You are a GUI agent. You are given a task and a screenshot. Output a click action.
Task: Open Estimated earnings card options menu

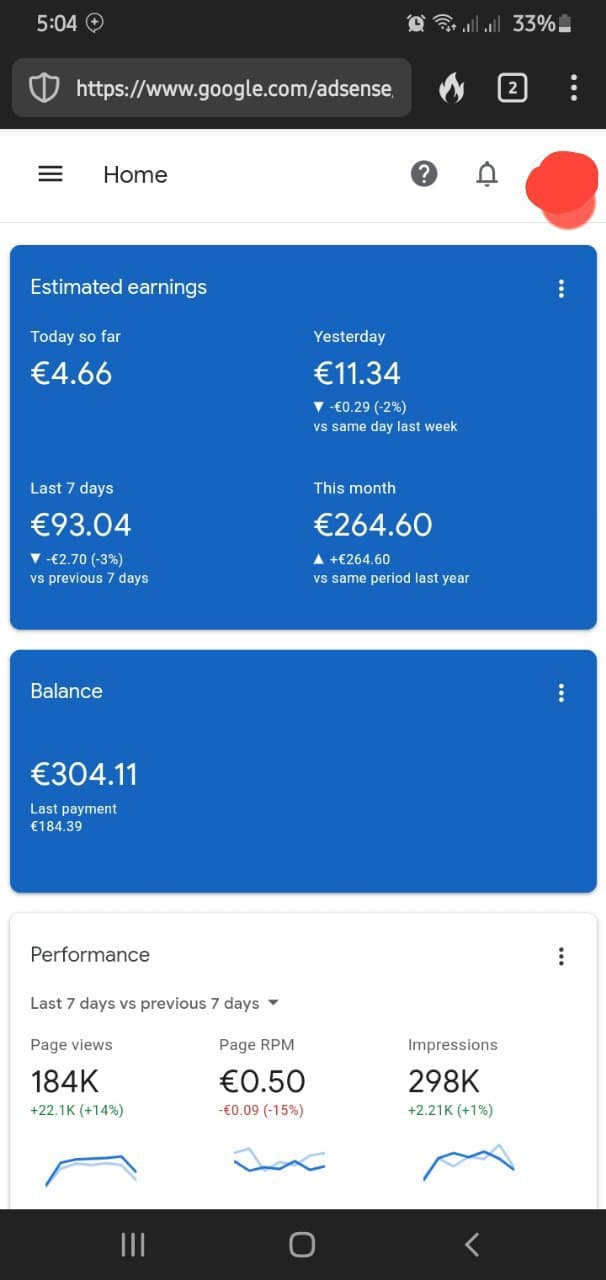pos(561,289)
